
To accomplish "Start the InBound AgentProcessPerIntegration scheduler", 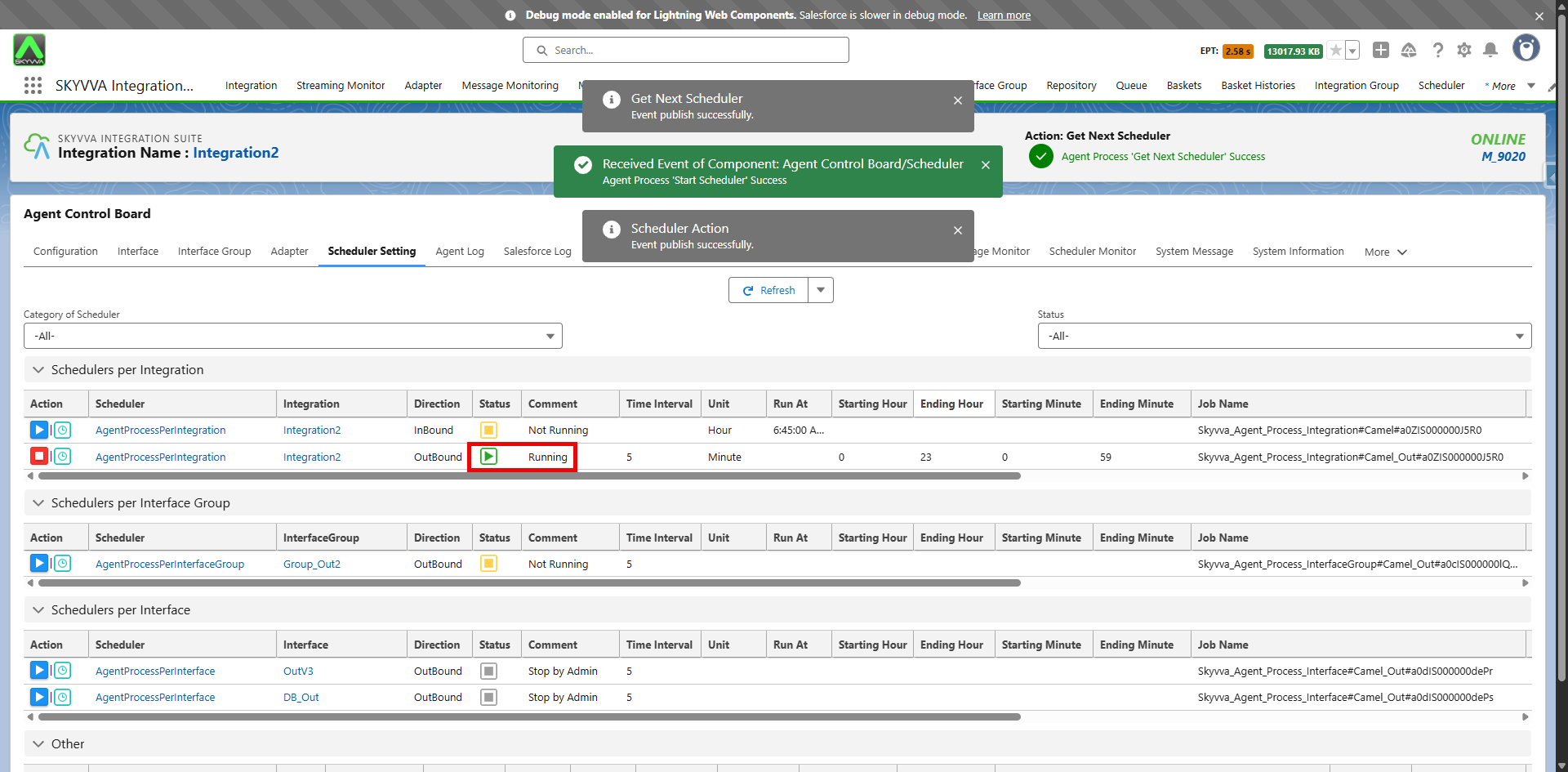I will point(38,430).
